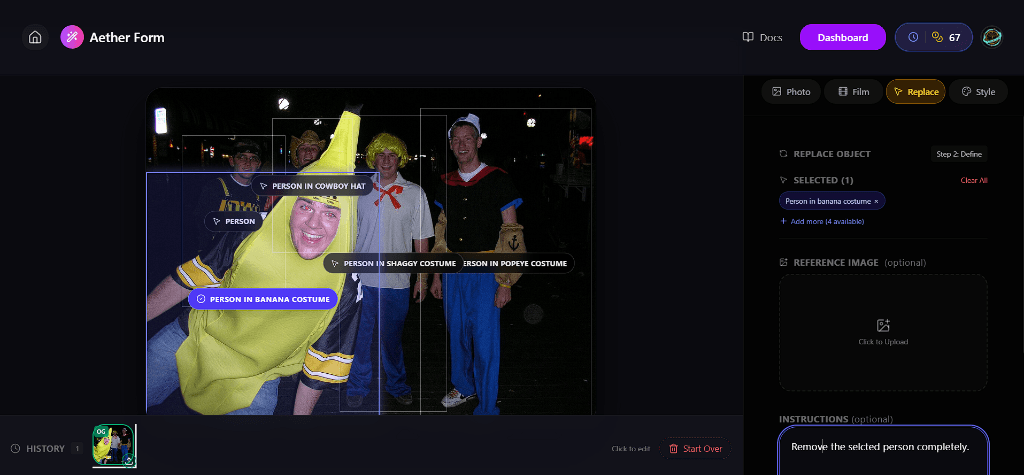The height and width of the screenshot is (475, 1024).
Task: Click the upload image icon in reference box
Action: click(883, 325)
